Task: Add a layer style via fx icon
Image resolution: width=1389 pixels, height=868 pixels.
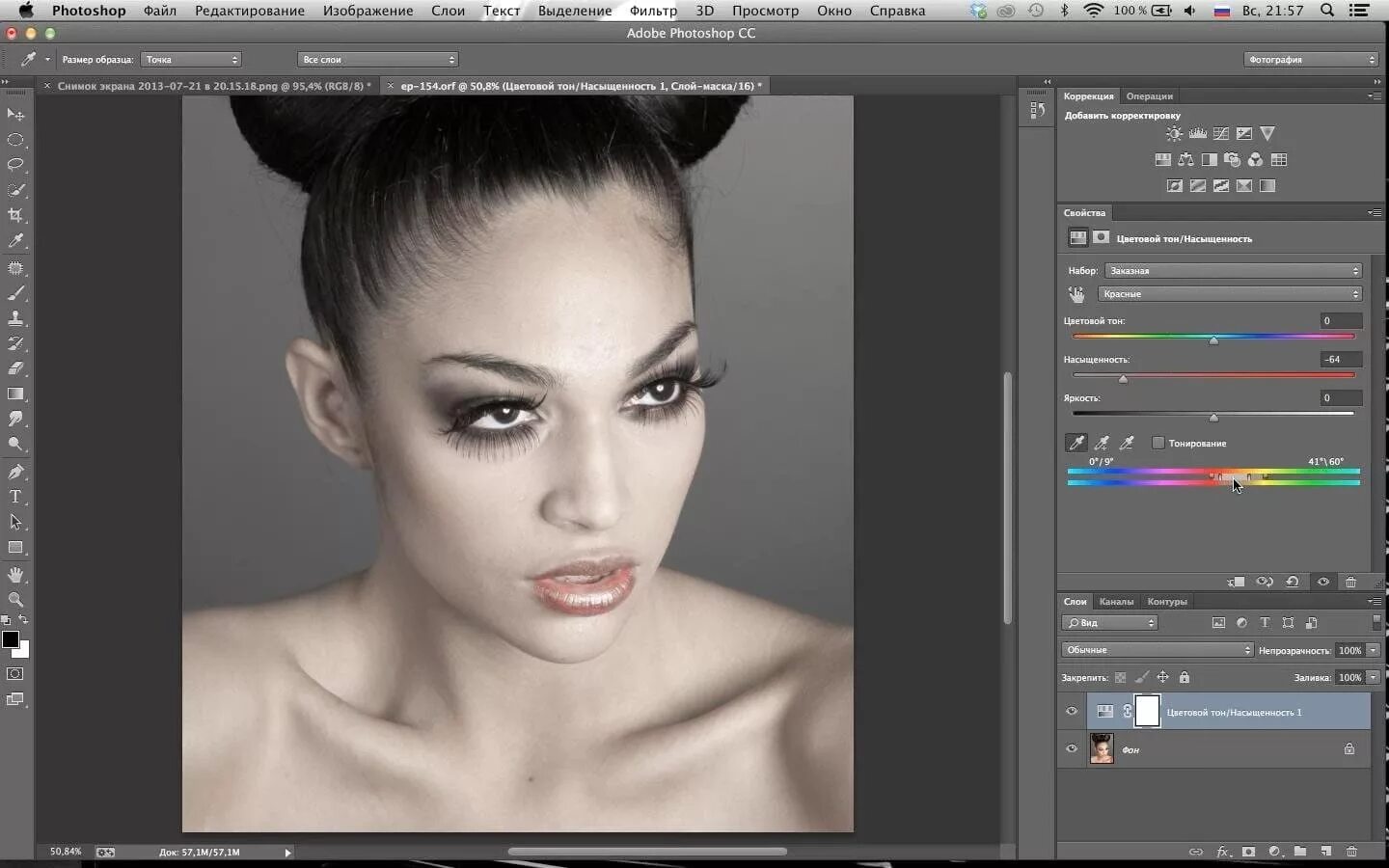Action: click(1223, 852)
